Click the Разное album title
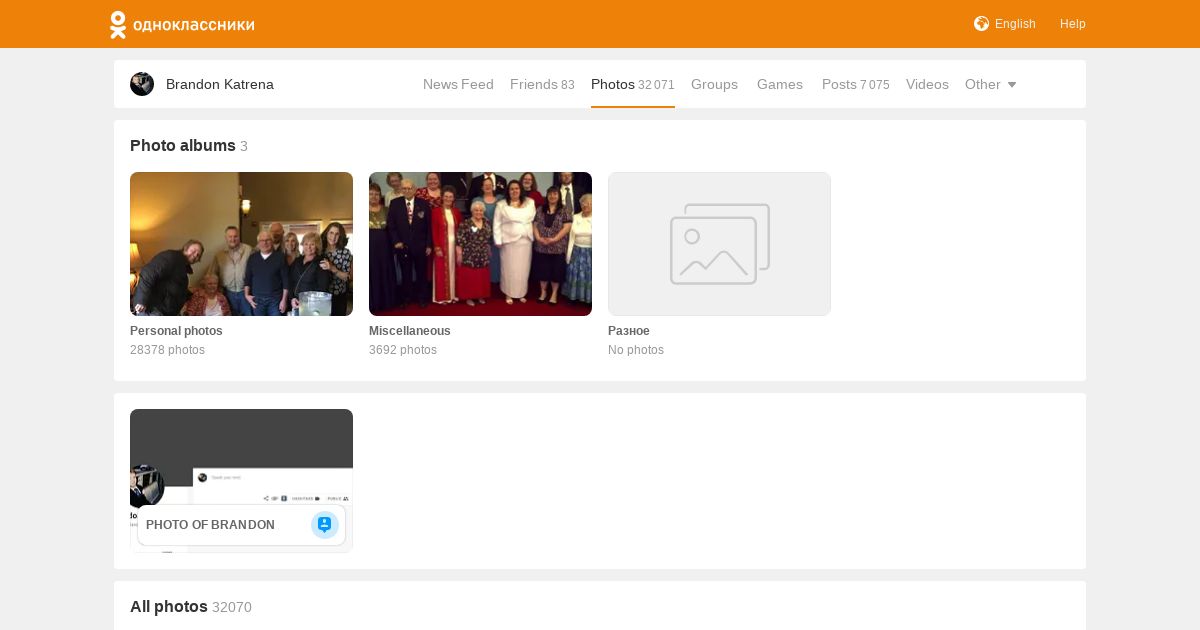This screenshot has width=1200, height=630. coord(629,331)
